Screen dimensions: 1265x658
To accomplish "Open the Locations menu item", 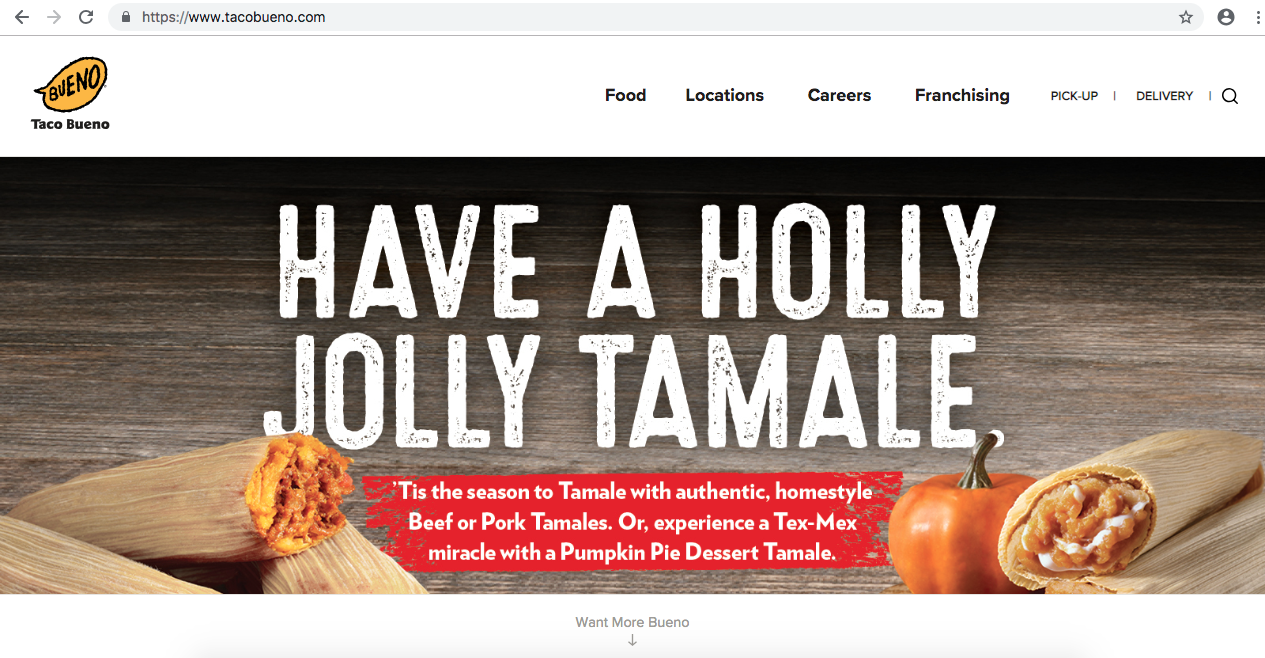I will tap(724, 95).
